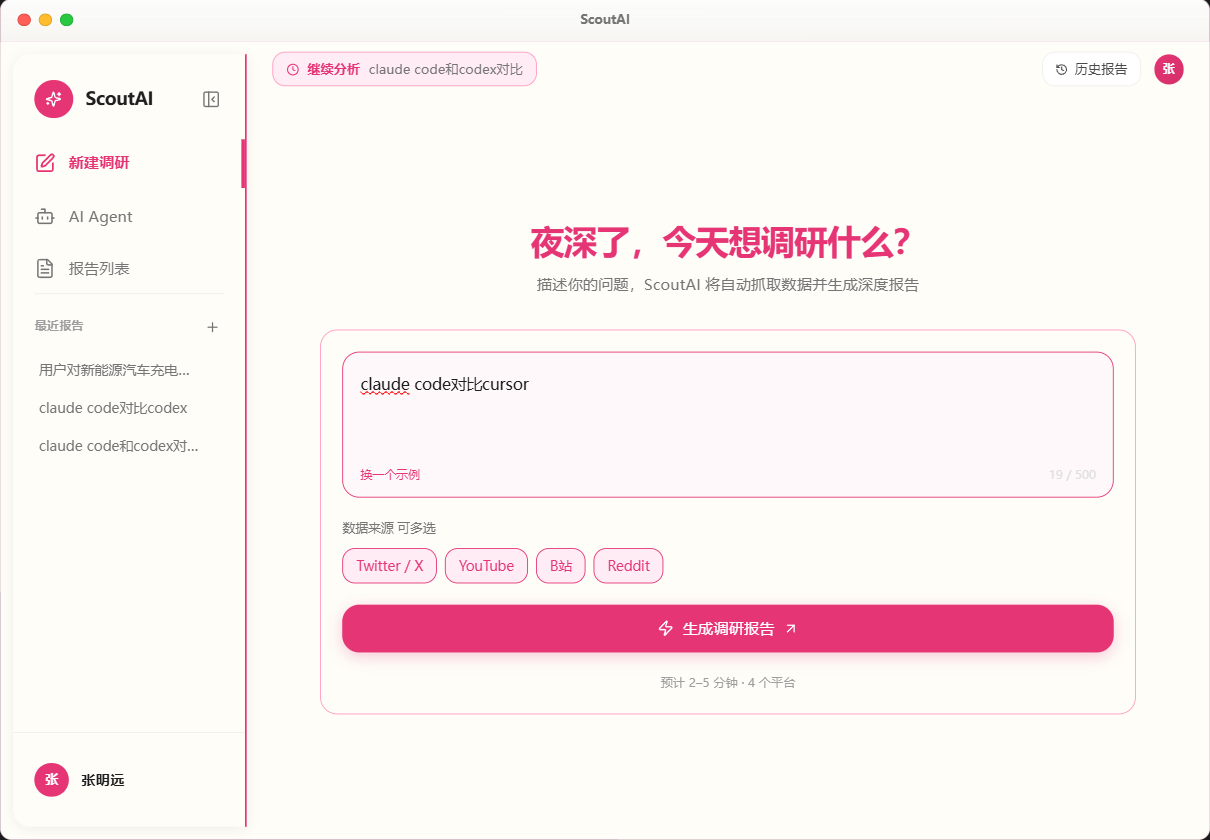This screenshot has height=840, width=1210.
Task: Click the 新建调研 pencil edit icon
Action: pyautogui.click(x=45, y=163)
